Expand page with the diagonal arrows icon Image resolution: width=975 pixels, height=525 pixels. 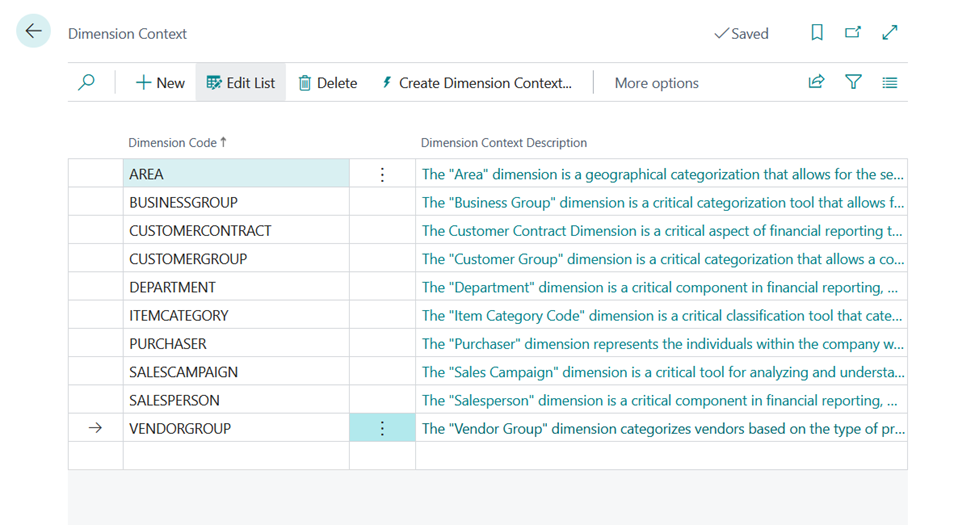coord(890,33)
